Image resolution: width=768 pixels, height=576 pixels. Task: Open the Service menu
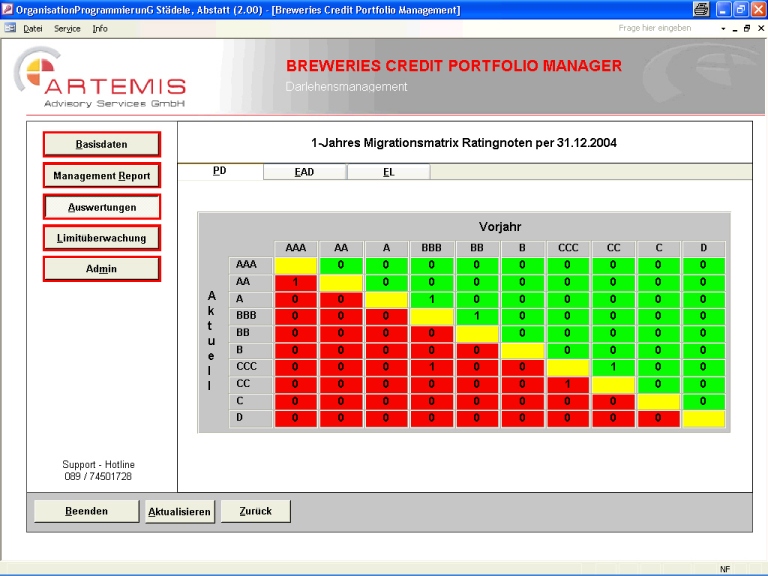67,28
